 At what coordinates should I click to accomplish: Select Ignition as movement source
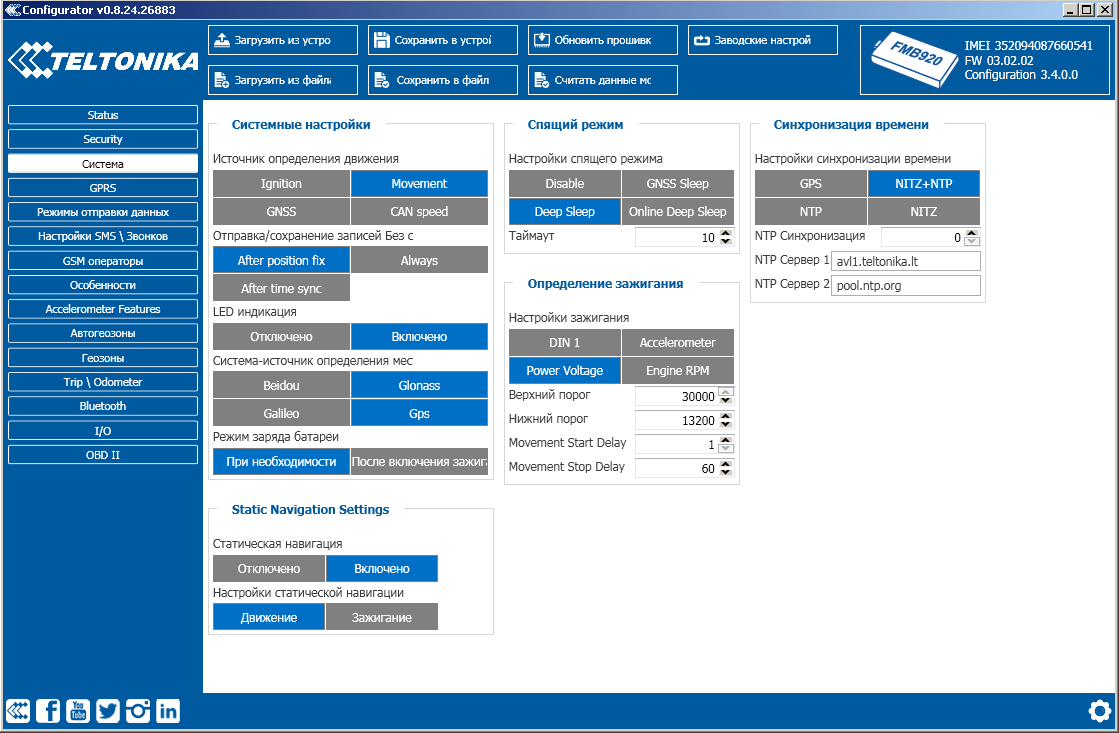coord(281,184)
